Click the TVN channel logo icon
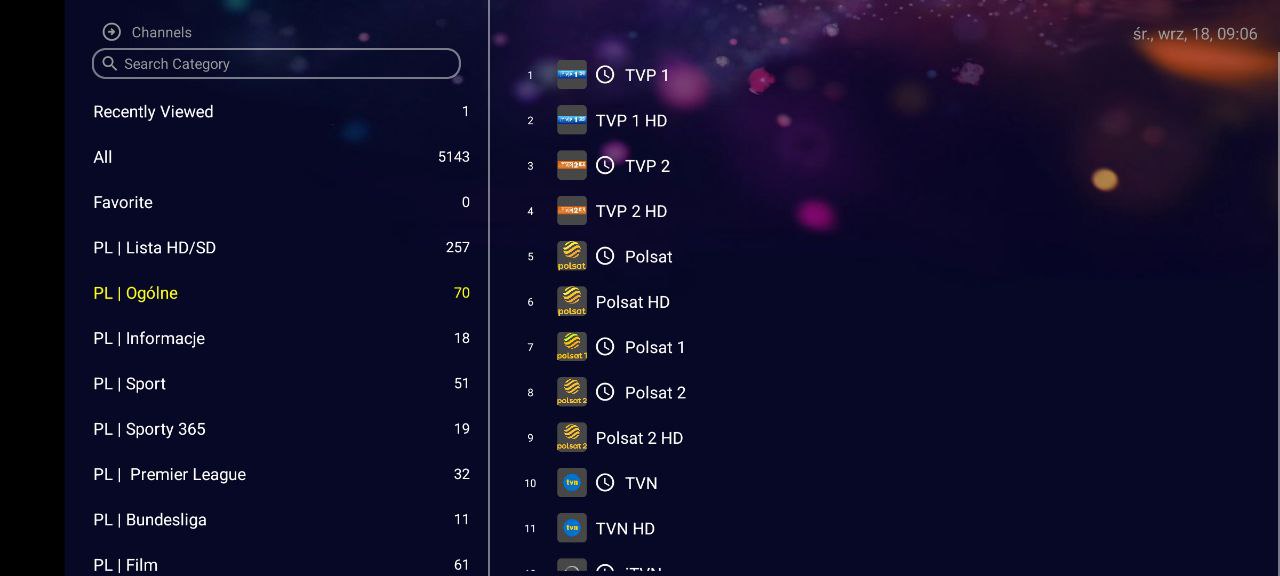 tap(571, 483)
